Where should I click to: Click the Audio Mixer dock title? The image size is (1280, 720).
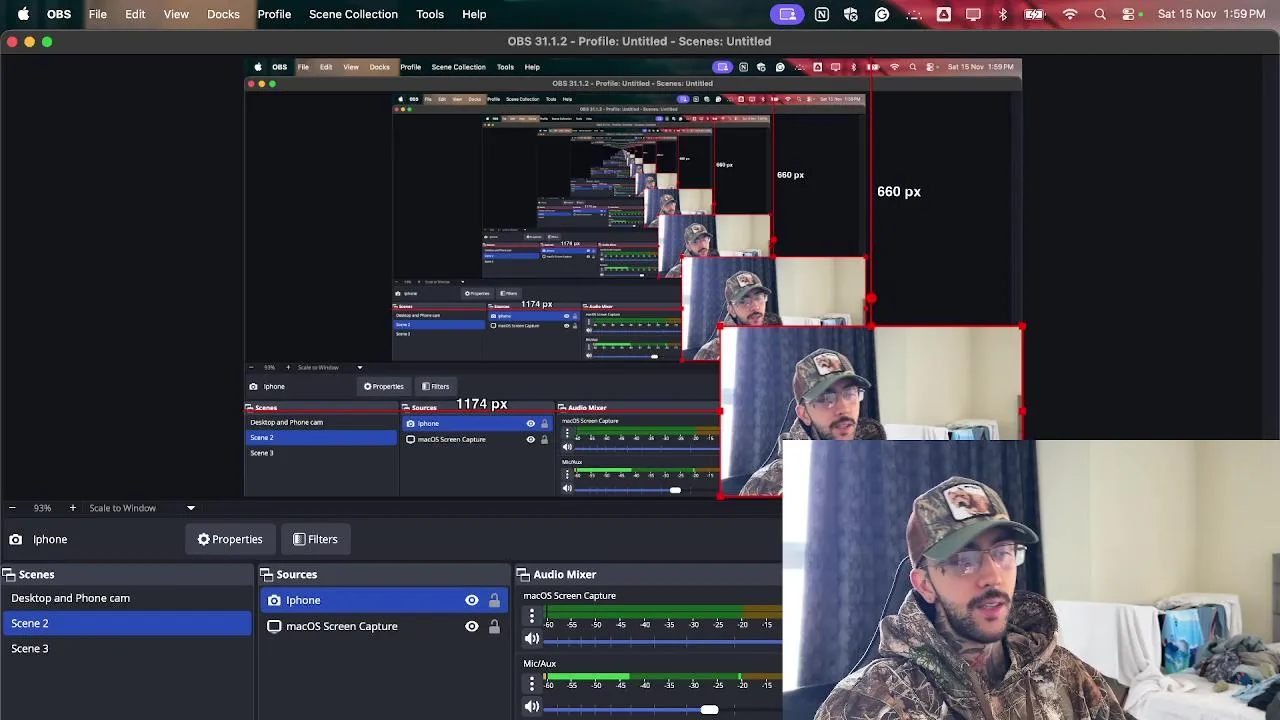(x=564, y=574)
